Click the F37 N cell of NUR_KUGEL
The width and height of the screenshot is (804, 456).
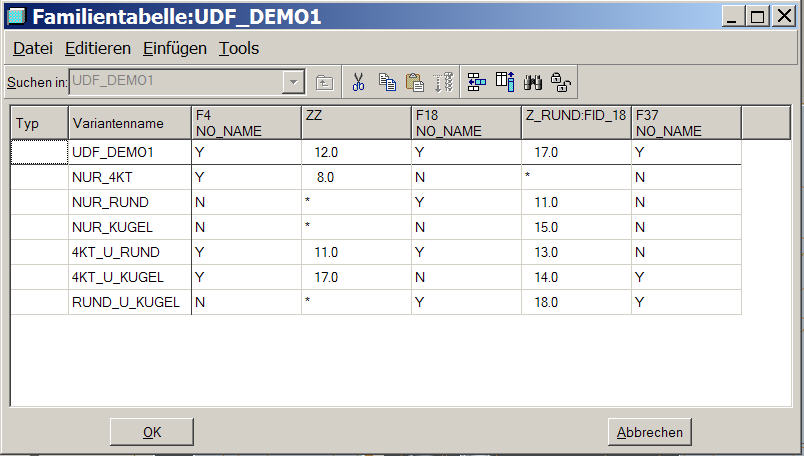tap(686, 227)
